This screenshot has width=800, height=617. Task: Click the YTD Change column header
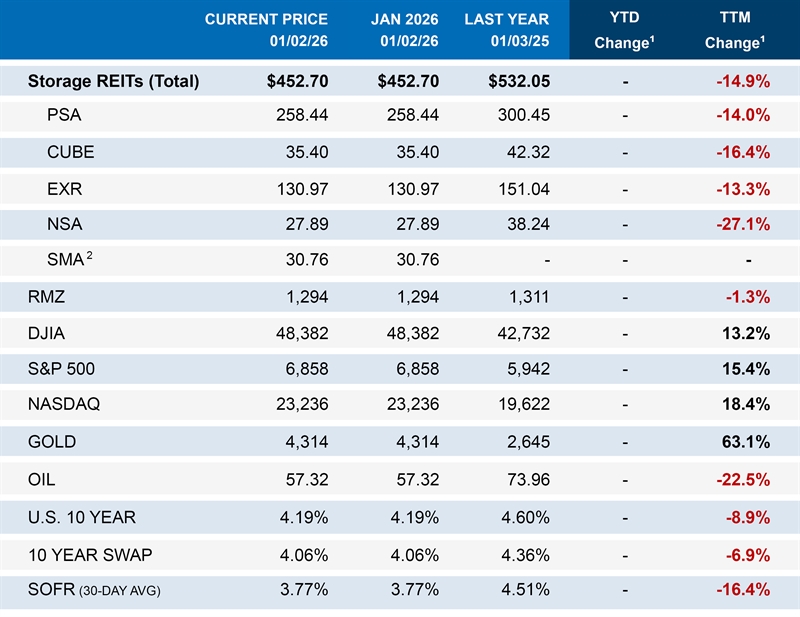click(x=625, y=30)
